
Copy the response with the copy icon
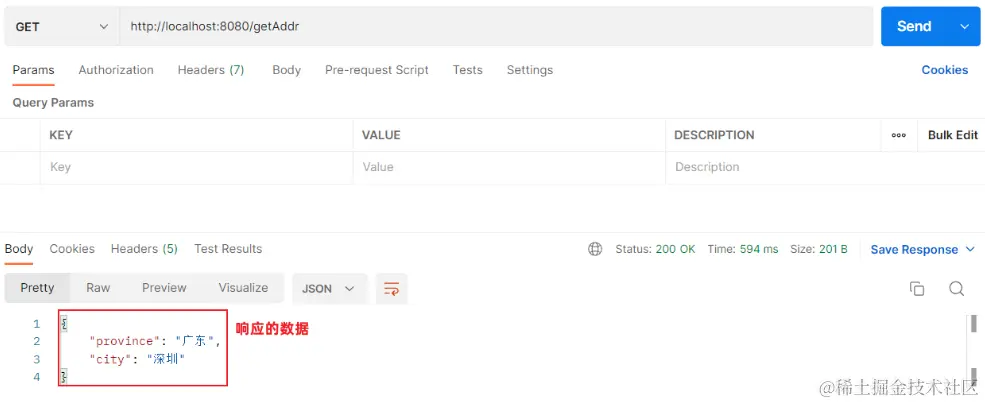coord(917,288)
